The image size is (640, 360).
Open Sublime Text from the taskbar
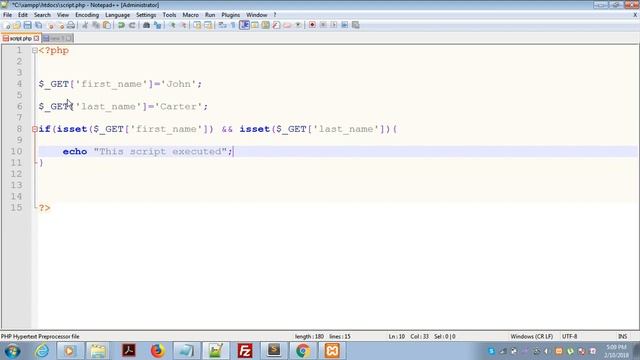coord(274,351)
